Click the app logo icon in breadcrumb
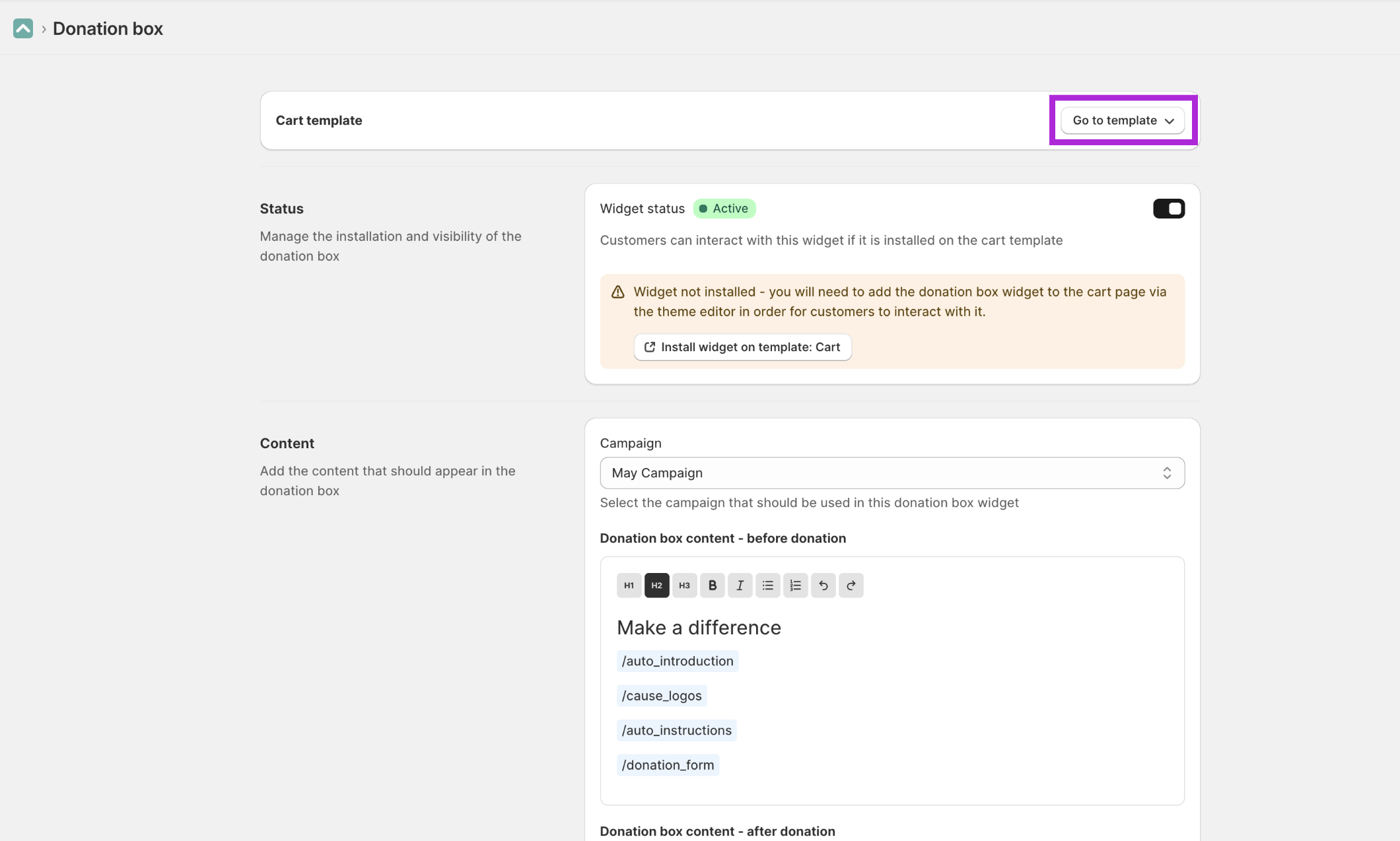 pyautogui.click(x=22, y=28)
